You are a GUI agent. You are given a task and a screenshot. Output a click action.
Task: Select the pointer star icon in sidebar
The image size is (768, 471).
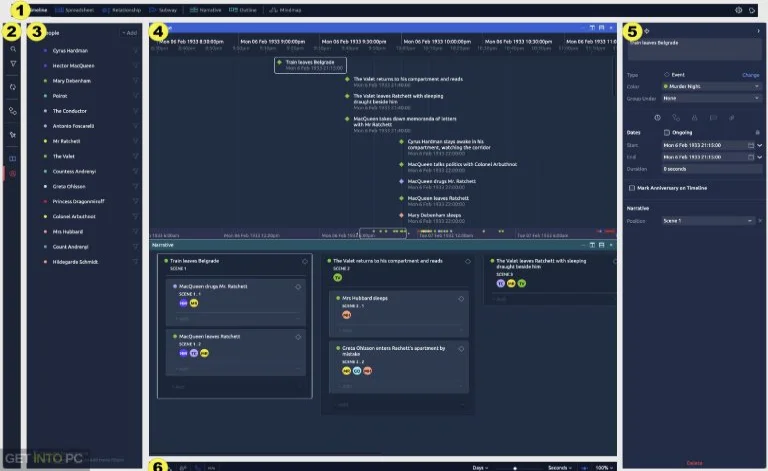point(13,135)
